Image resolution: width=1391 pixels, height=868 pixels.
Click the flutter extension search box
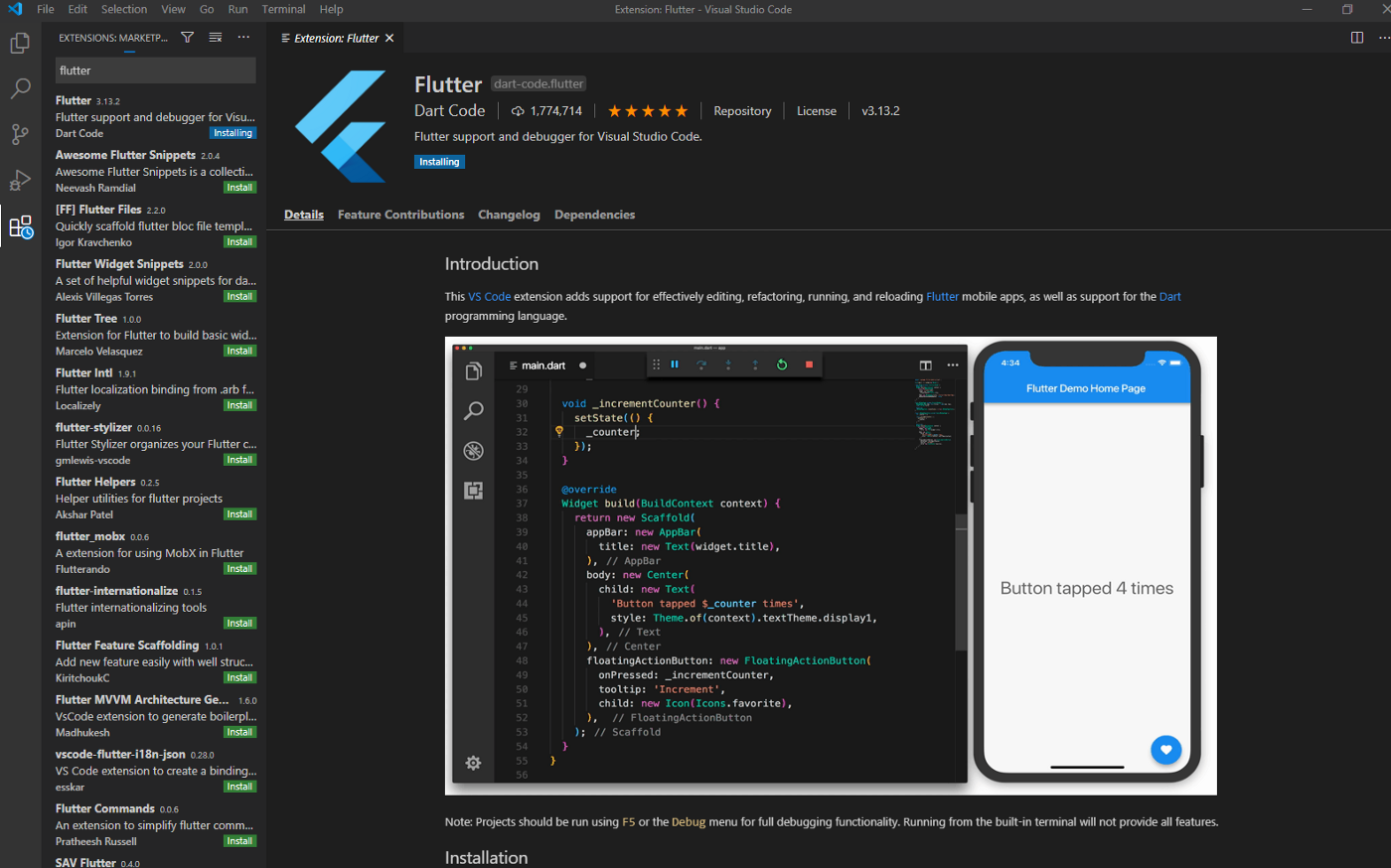pyautogui.click(x=156, y=71)
